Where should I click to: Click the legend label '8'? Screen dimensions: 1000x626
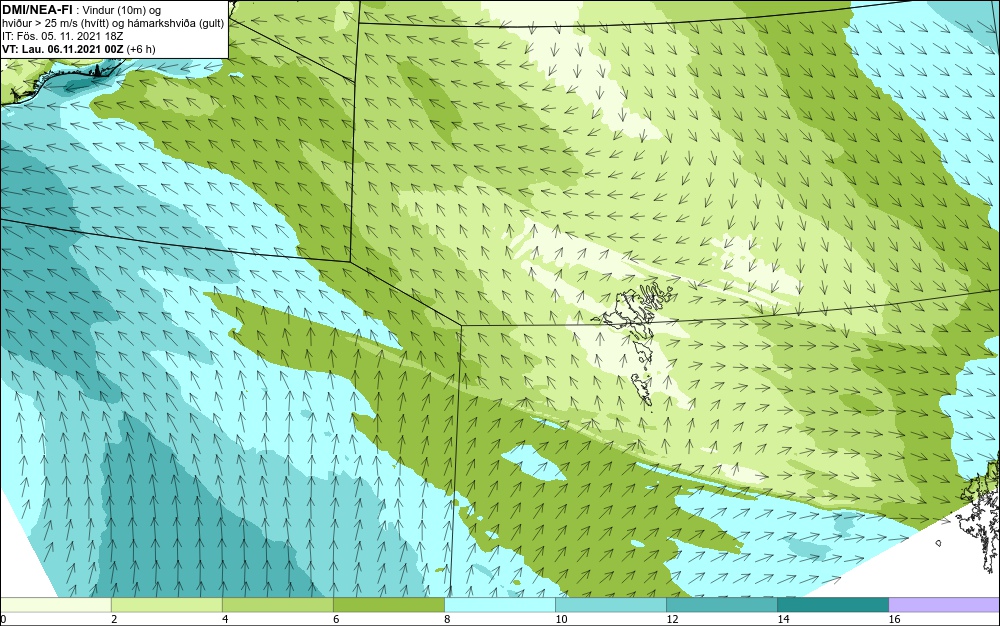[447, 619]
